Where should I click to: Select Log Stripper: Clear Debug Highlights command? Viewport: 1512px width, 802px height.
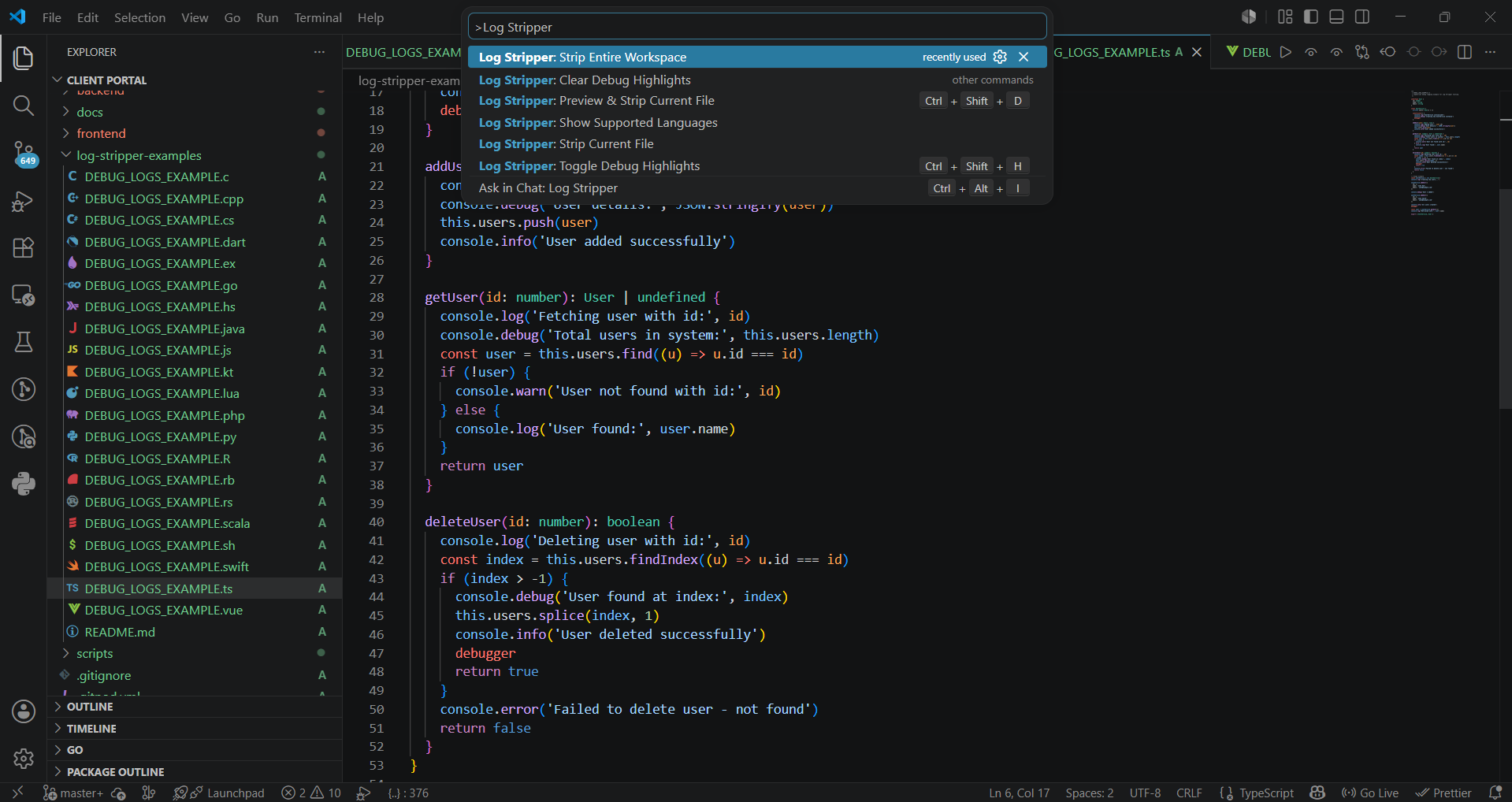(x=757, y=80)
